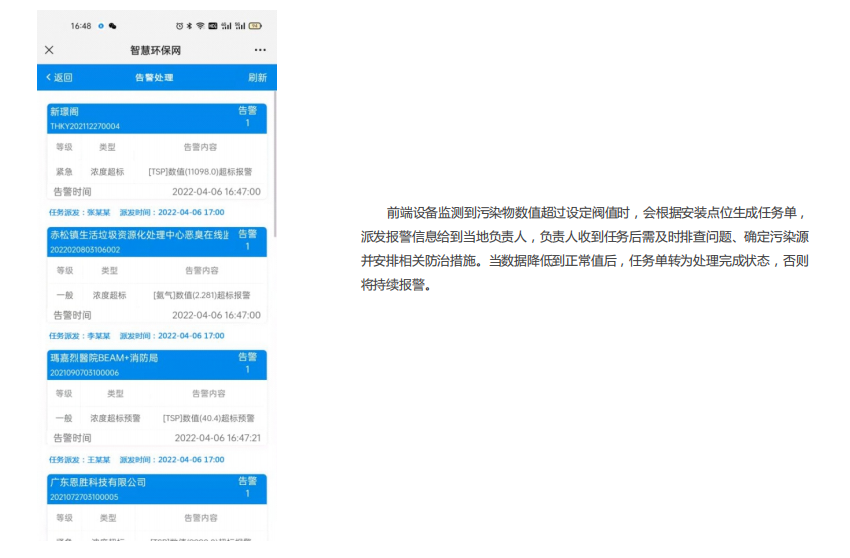Click the 浓度超标预警 type cell
This screenshot has width=850, height=558.
point(115,418)
